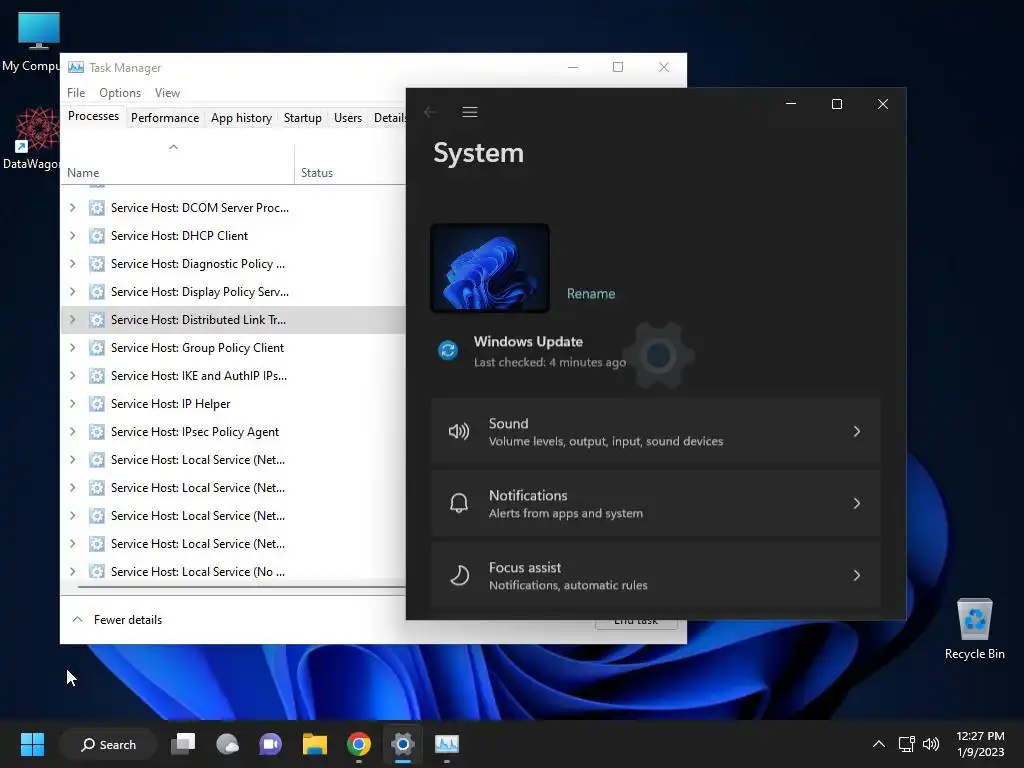Expand Service Host: Group Policy Client row
The image size is (1024, 768).
(x=72, y=348)
